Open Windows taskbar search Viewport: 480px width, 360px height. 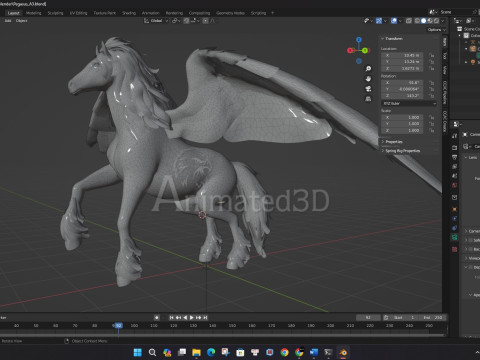coord(152,352)
